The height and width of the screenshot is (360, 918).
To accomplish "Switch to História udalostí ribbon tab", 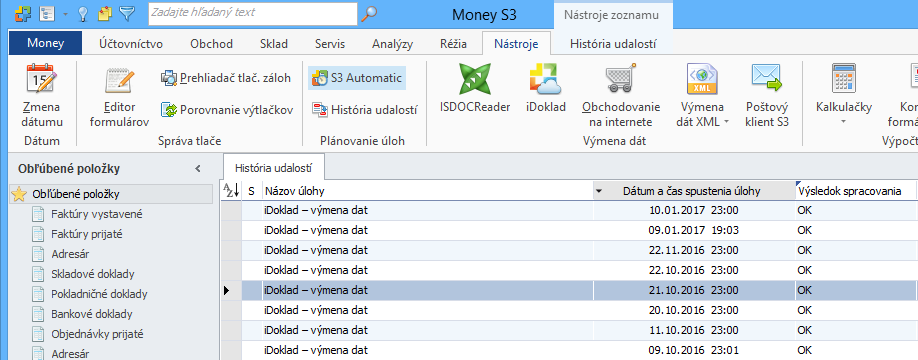I will [613, 44].
